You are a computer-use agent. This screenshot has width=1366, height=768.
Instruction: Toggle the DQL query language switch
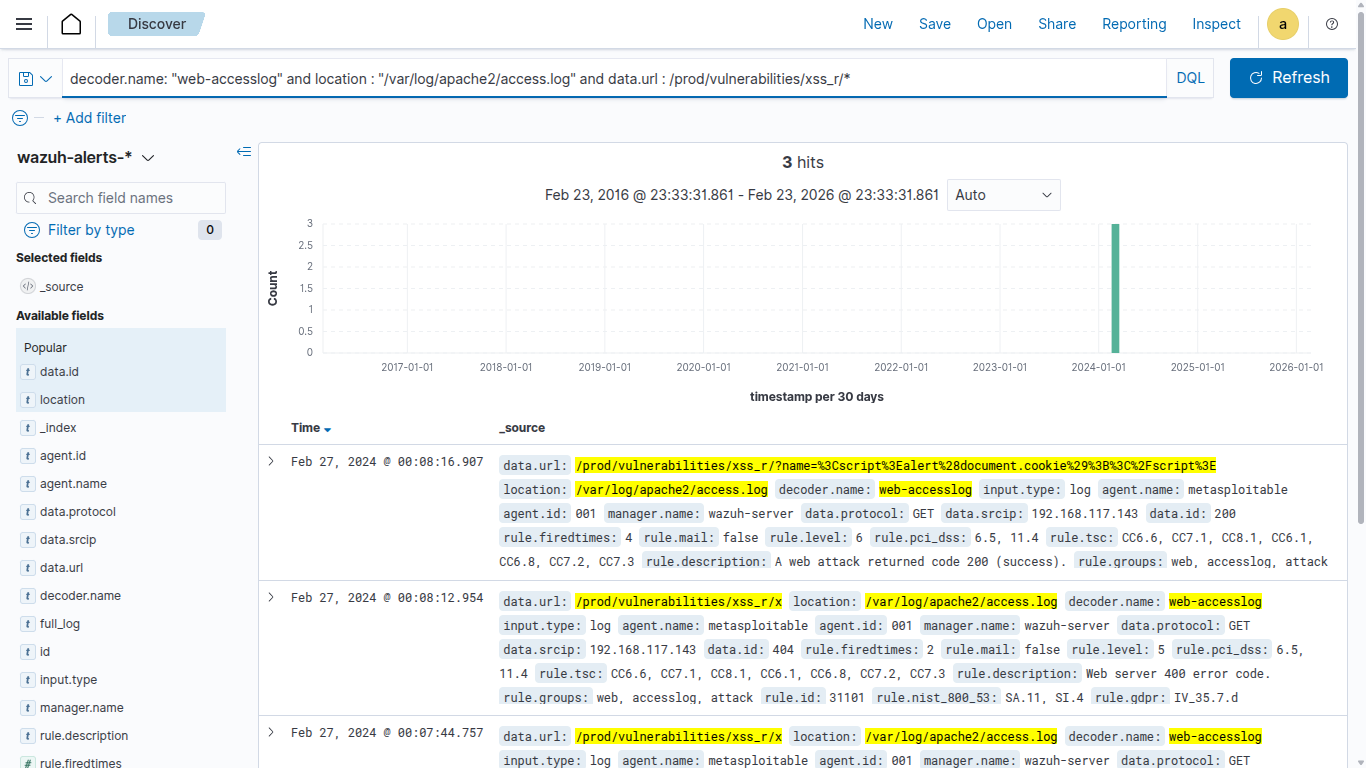tap(1190, 78)
